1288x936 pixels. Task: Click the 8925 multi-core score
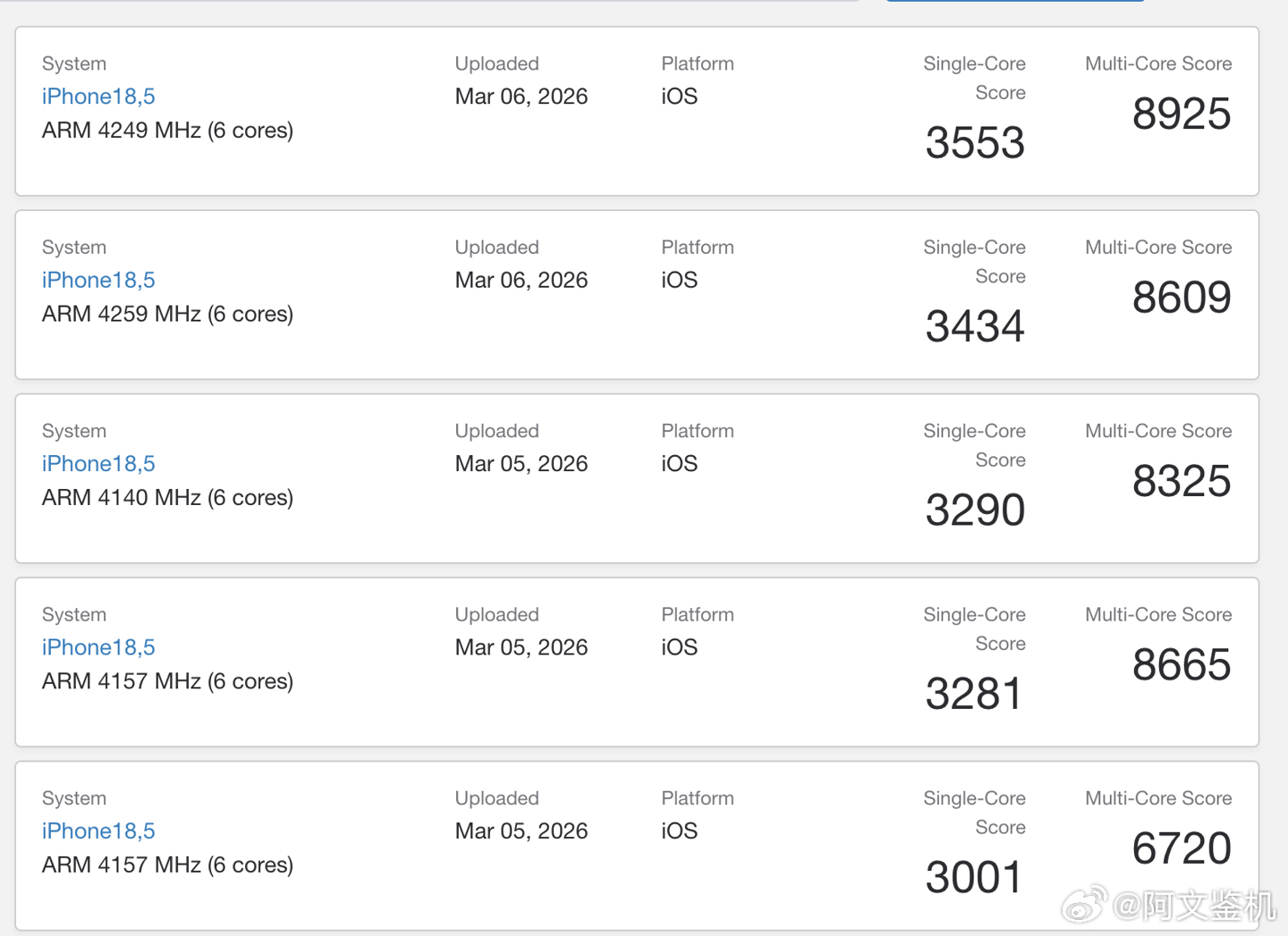coord(1182,114)
